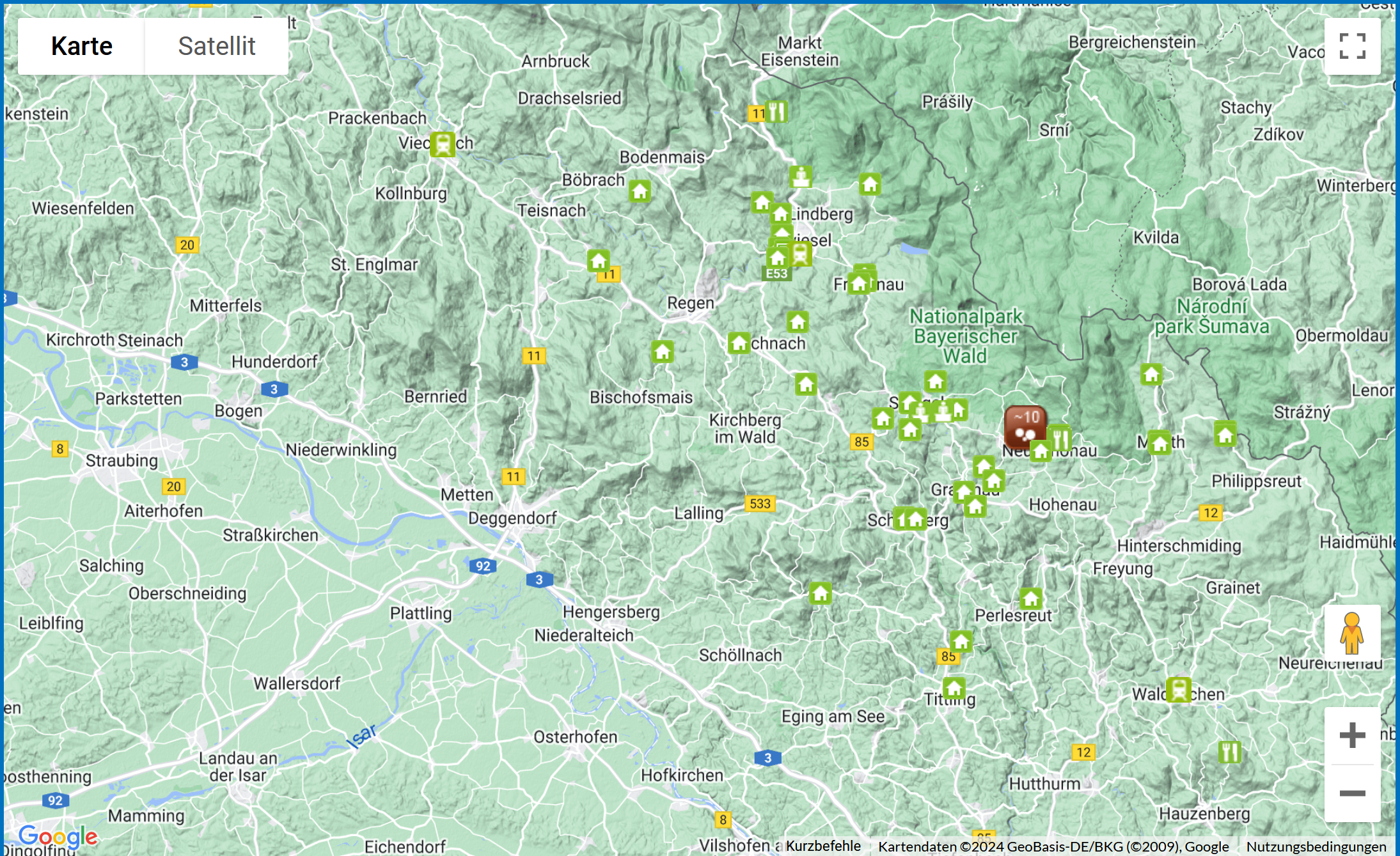
Task: Switch to the Karte map view
Action: (81, 46)
